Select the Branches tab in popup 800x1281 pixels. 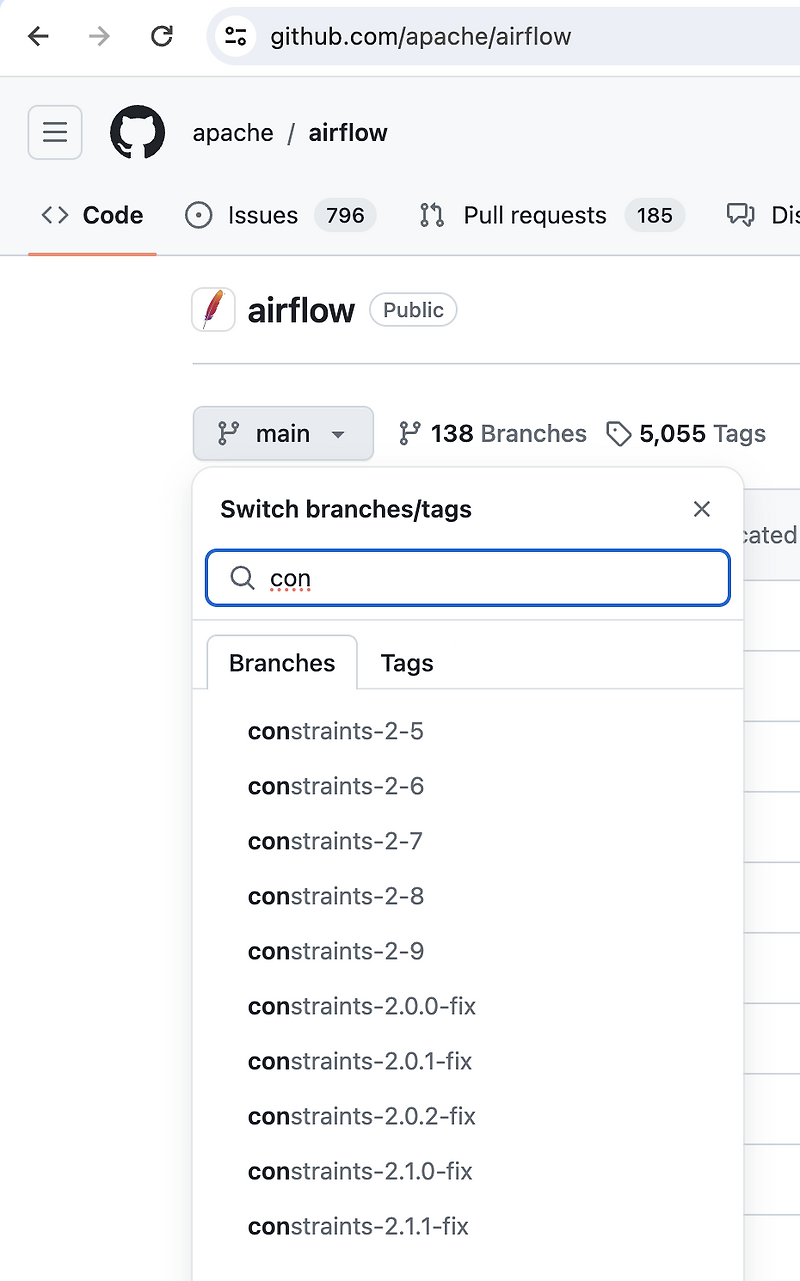click(282, 663)
